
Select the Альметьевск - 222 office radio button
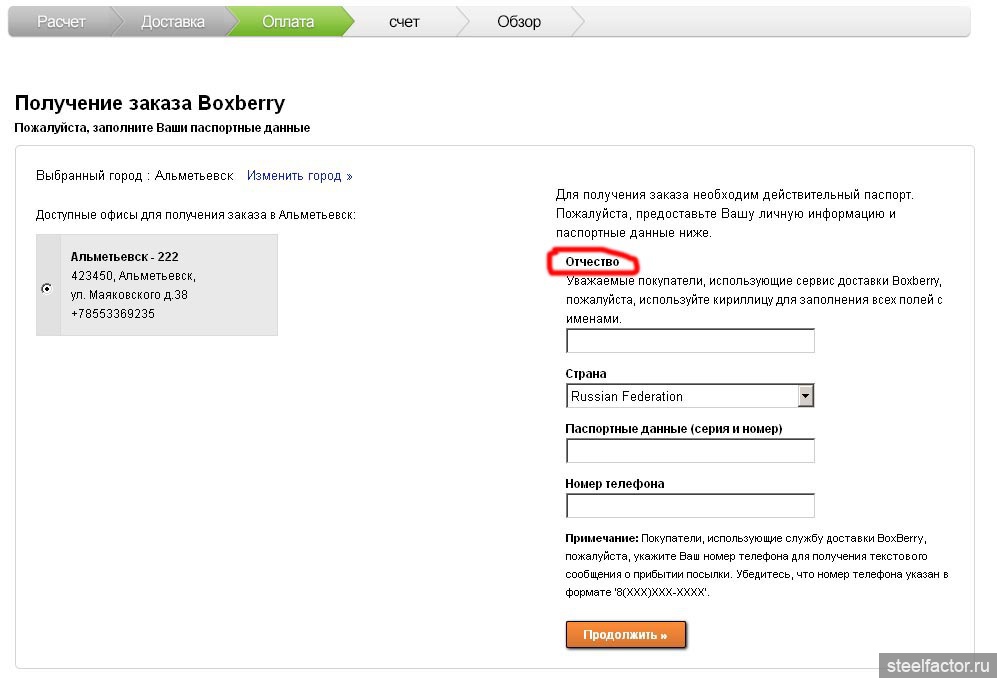click(46, 288)
